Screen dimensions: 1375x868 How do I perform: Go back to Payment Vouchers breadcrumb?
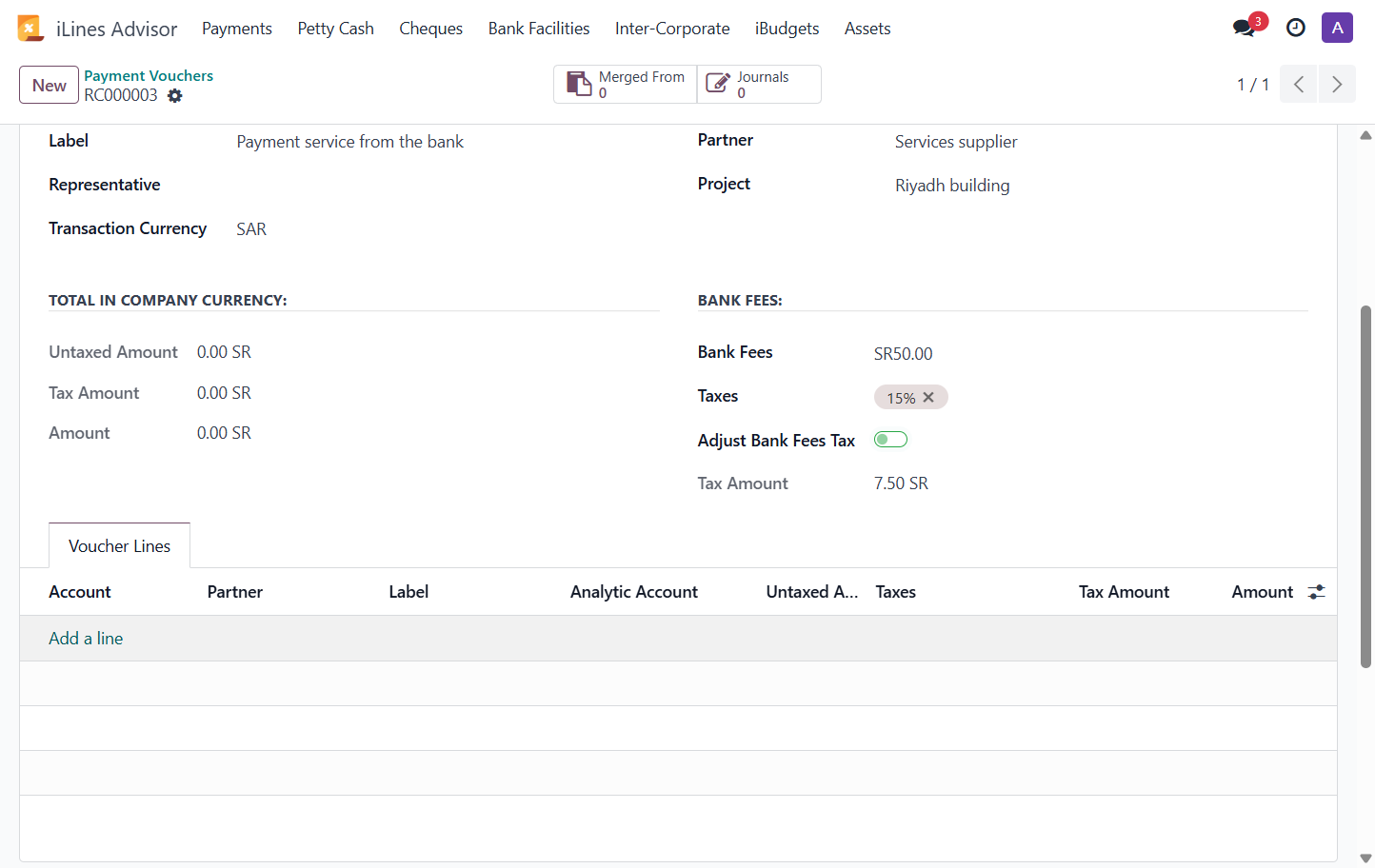[x=149, y=75]
